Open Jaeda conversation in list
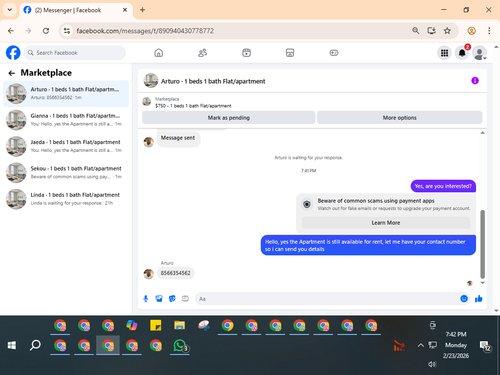The image size is (500, 375). pyautogui.click(x=66, y=146)
